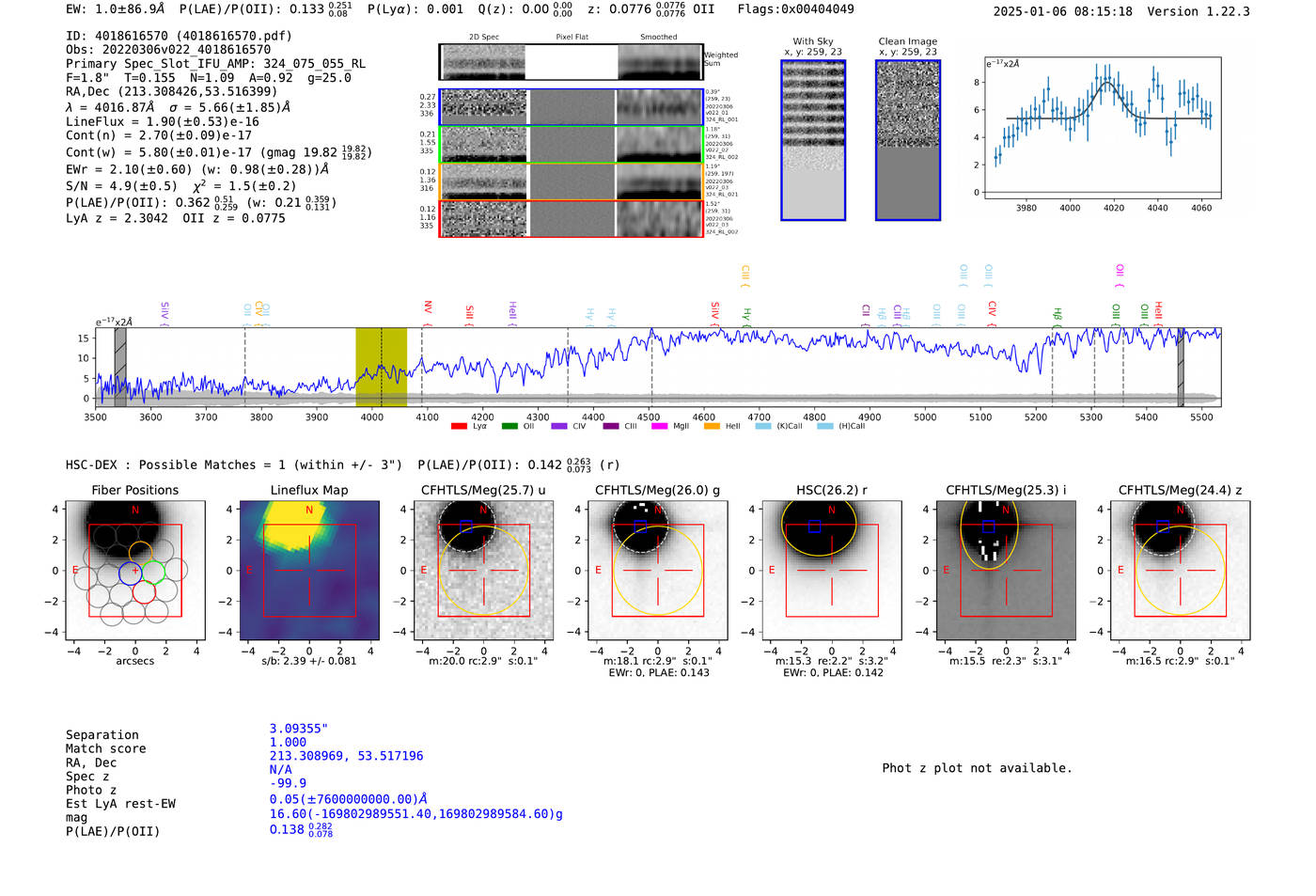Click the m:15.3 re:2.2" HSC r caption
This screenshot has width=1316, height=896.
(x=832, y=661)
